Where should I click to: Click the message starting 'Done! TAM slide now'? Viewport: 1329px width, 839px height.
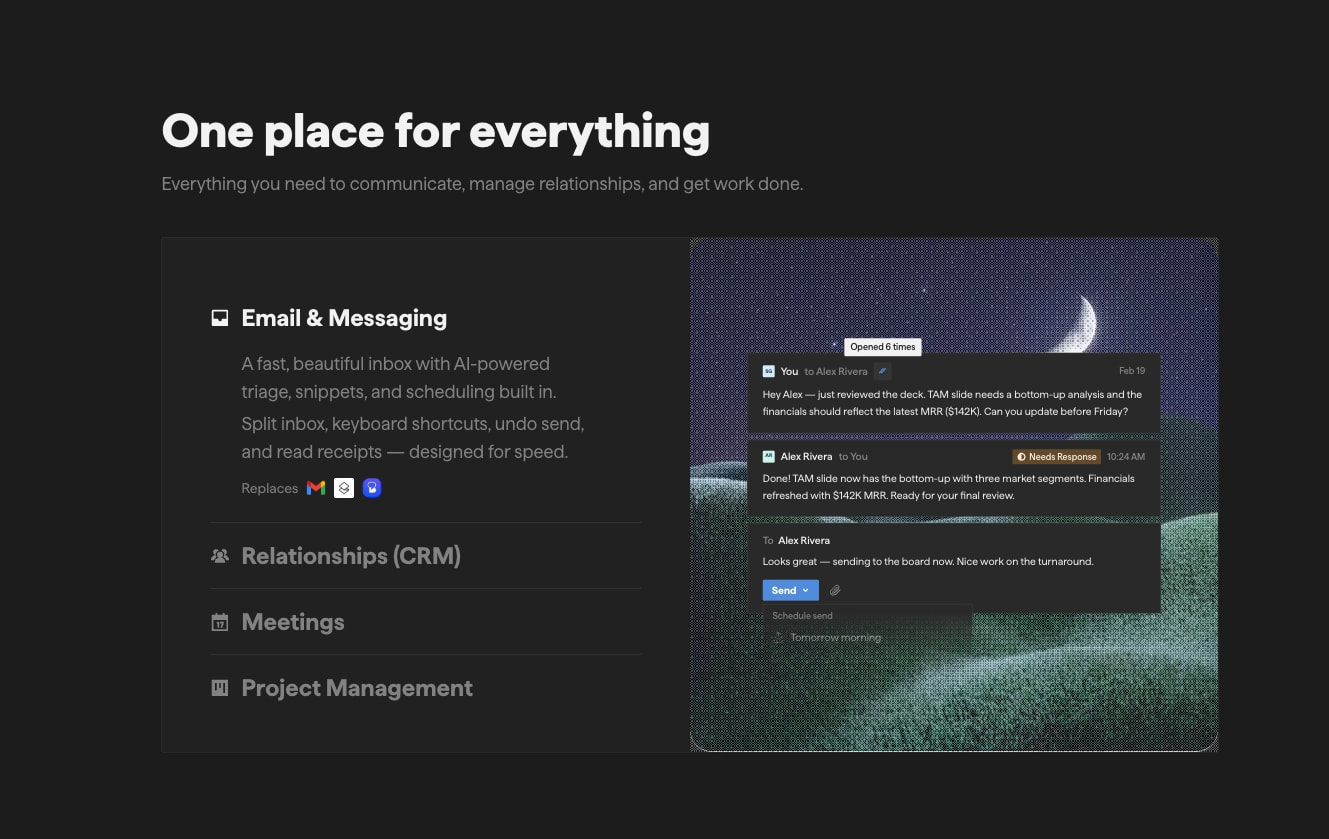[x=949, y=487]
